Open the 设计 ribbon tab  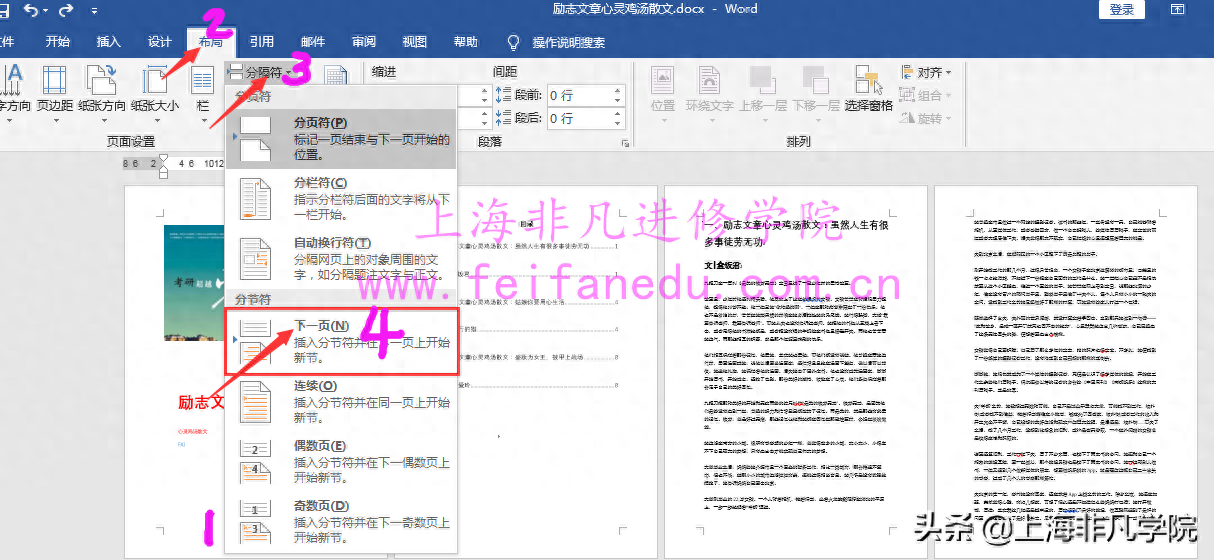pos(160,42)
